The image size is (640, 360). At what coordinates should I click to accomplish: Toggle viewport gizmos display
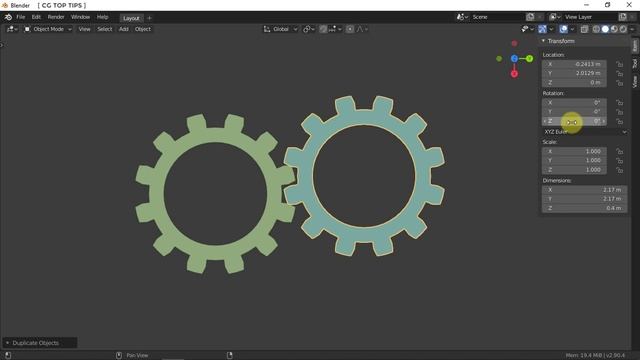point(542,29)
